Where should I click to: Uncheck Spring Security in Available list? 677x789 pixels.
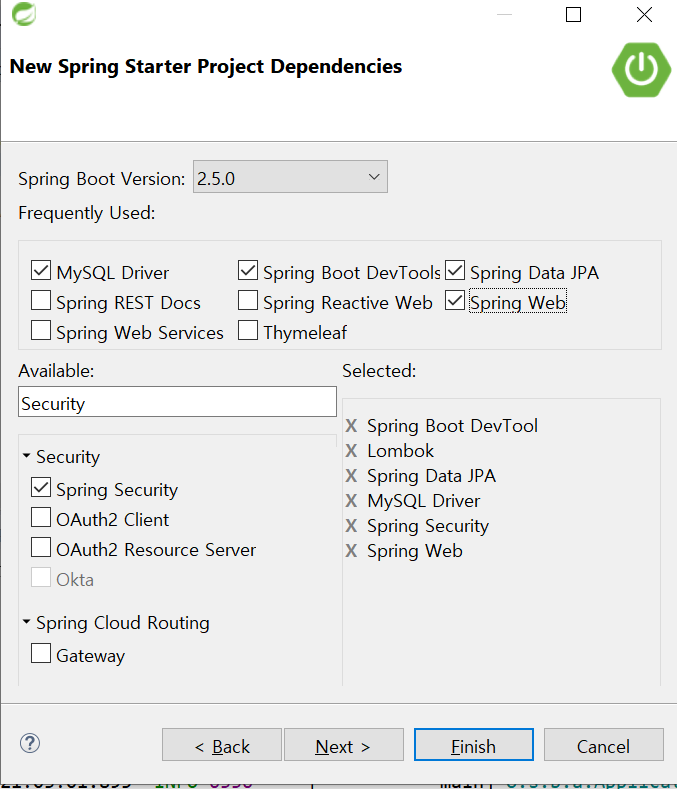(41, 488)
